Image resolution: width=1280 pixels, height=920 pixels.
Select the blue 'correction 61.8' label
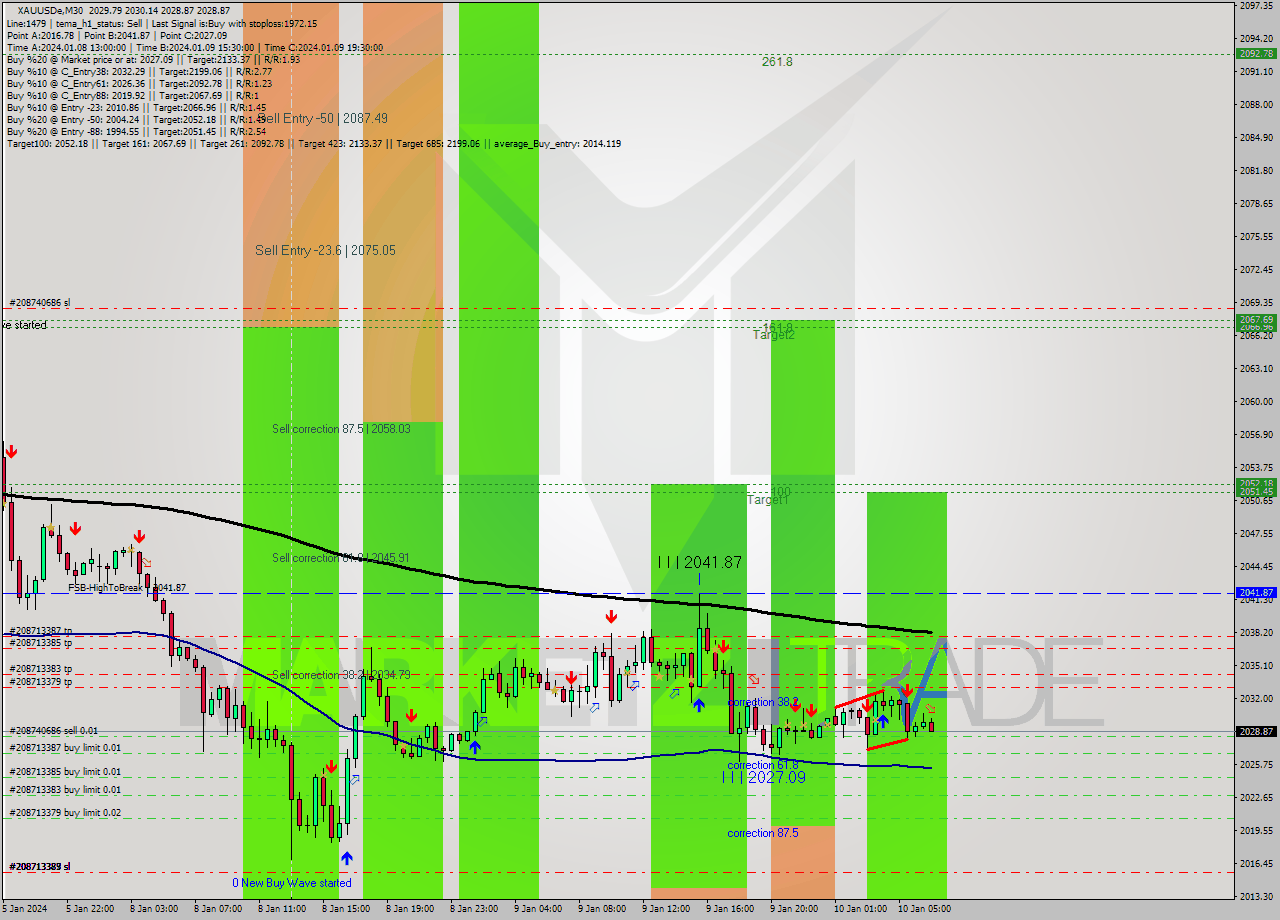coord(763,765)
